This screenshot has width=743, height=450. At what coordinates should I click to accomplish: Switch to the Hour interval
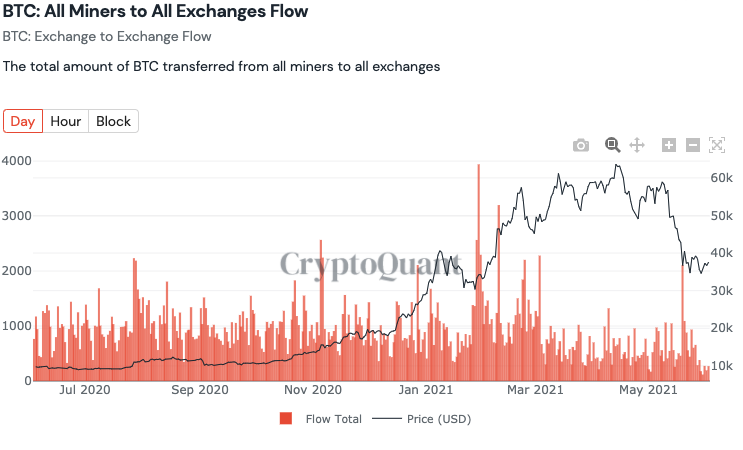(66, 121)
